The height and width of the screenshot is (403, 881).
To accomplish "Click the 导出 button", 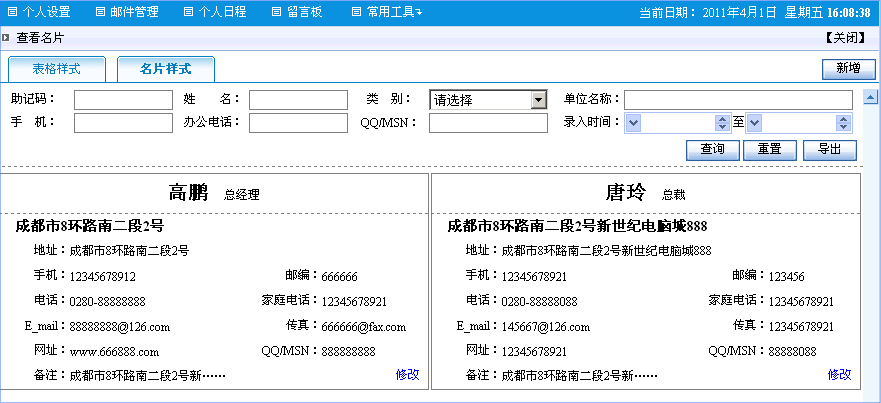I will 830,150.
